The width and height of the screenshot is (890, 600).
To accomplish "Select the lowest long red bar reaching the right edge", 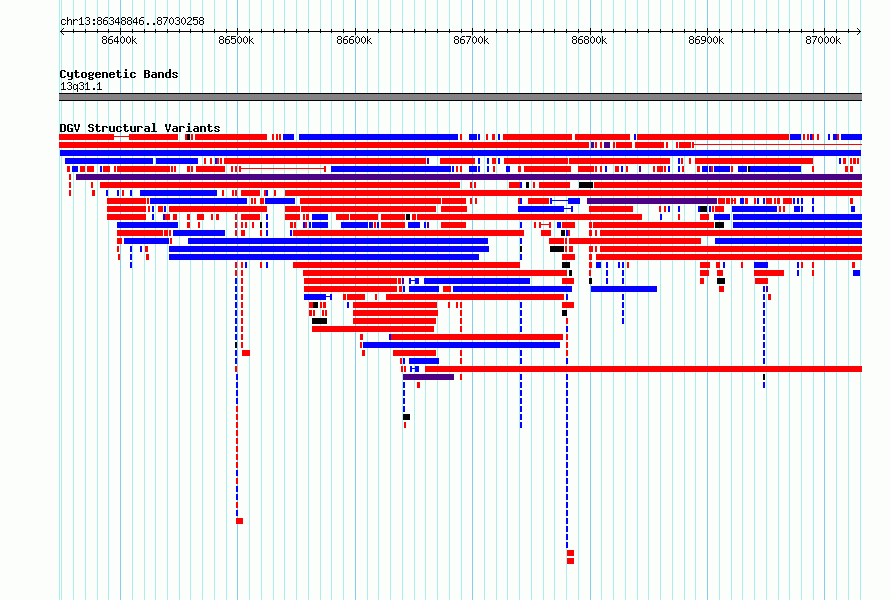I will coord(643,369).
